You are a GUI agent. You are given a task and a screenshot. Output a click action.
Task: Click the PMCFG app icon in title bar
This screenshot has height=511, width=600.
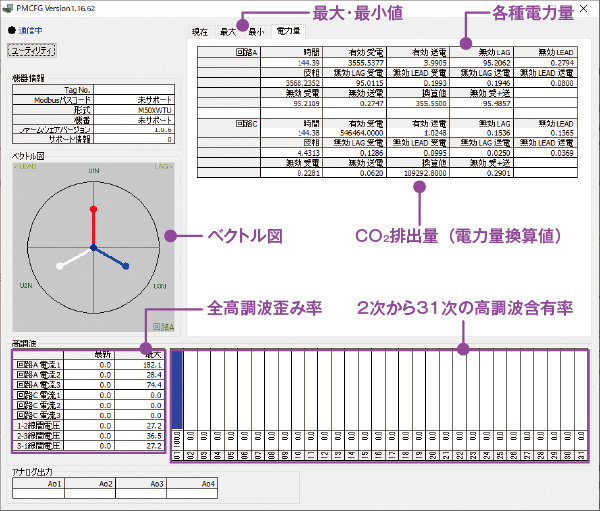click(x=10, y=9)
